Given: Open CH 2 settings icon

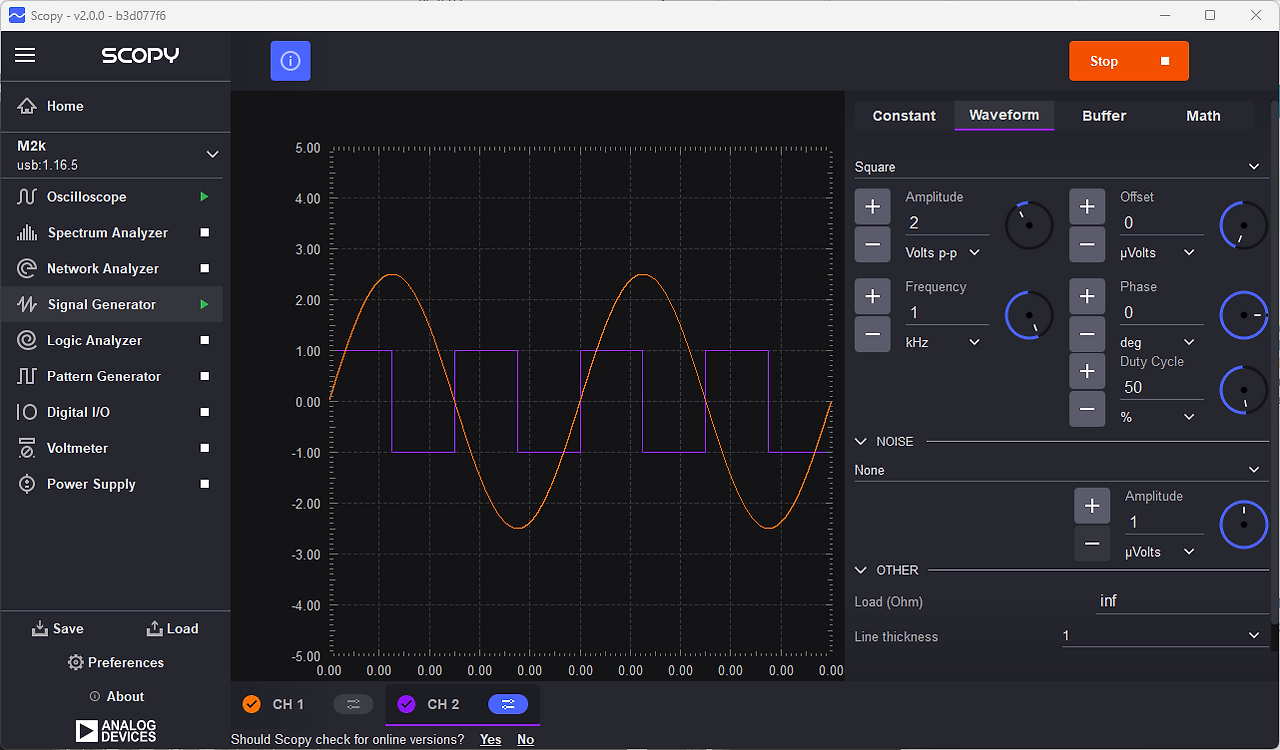Looking at the screenshot, I should pyautogui.click(x=508, y=705).
